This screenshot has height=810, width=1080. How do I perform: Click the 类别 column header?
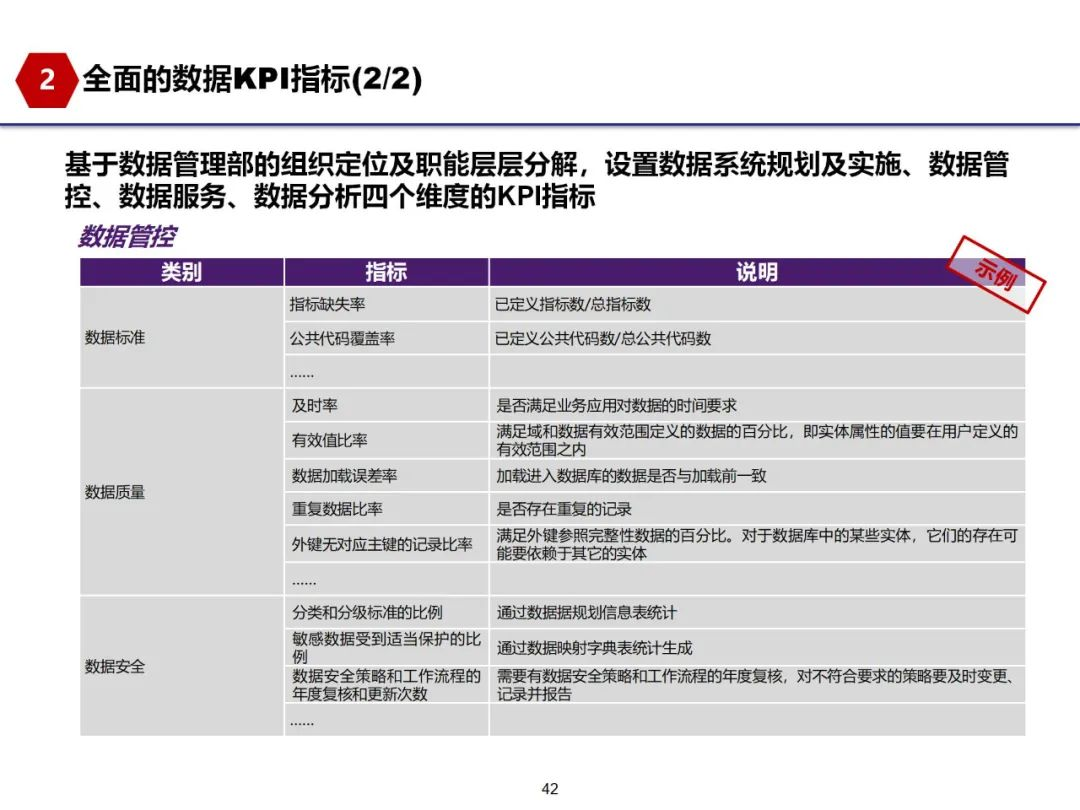[182, 272]
